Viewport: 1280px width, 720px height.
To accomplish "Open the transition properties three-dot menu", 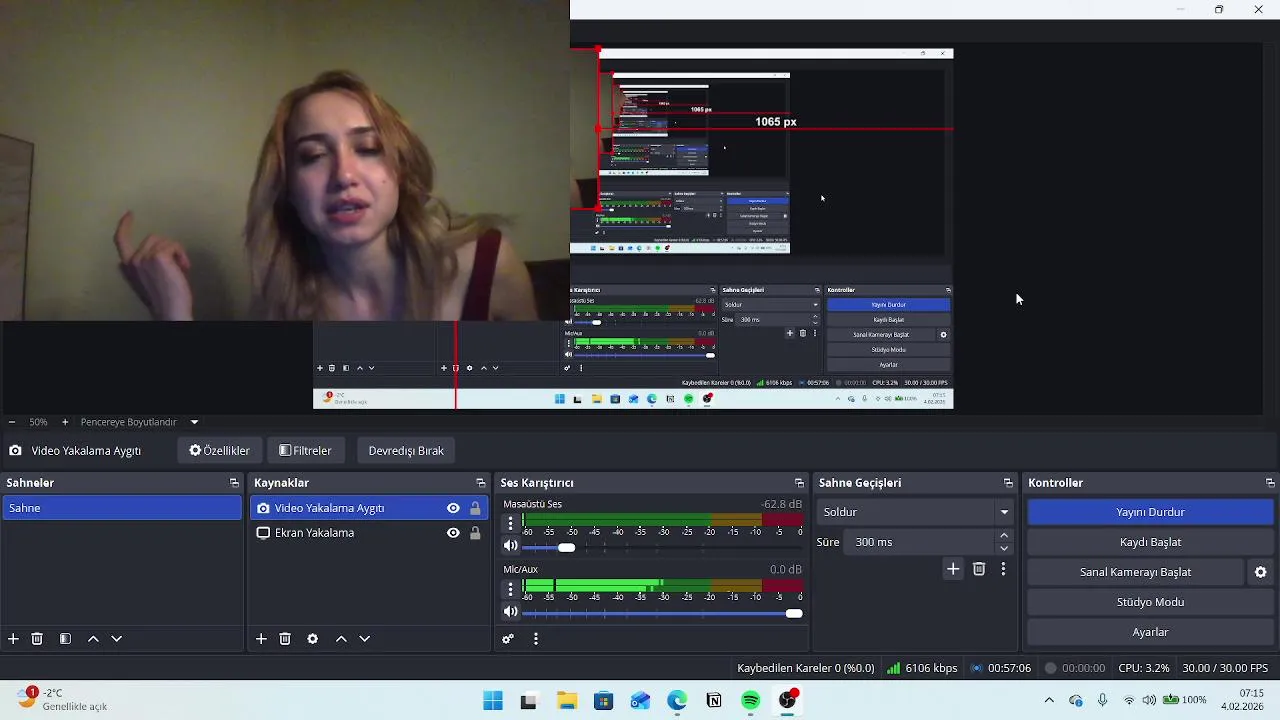I will click(x=1003, y=569).
